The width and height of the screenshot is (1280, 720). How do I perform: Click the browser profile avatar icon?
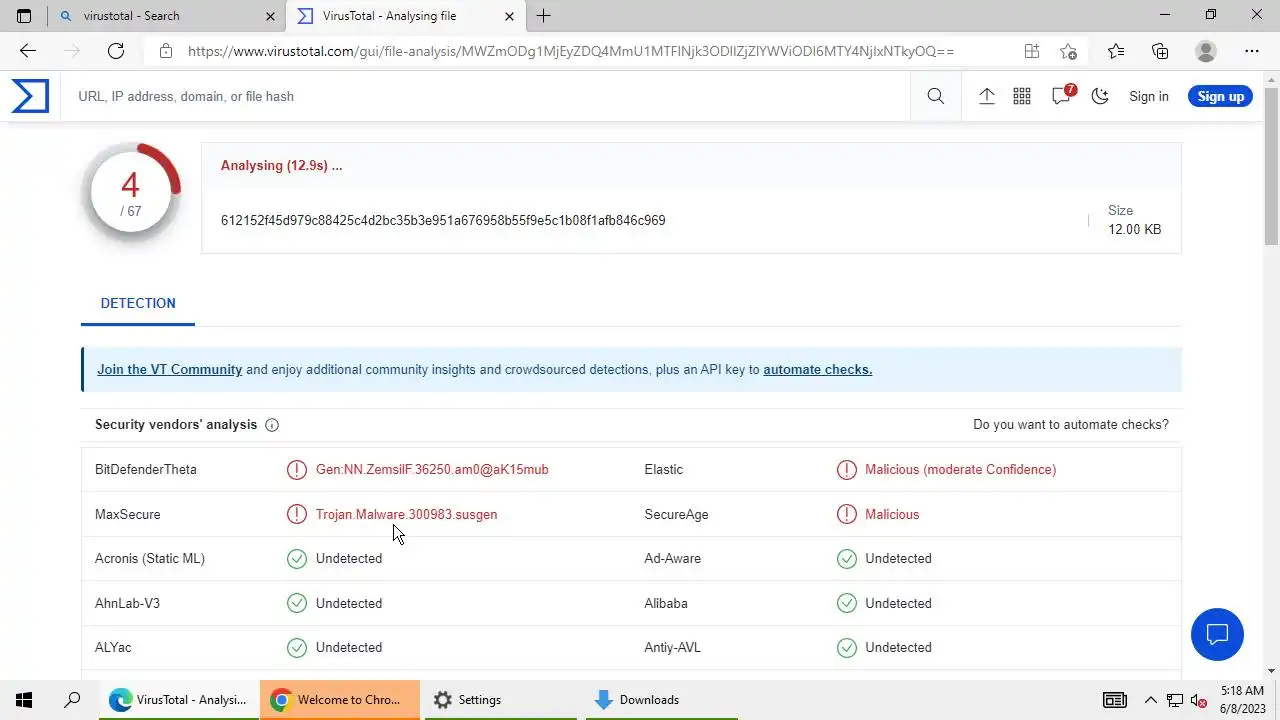(1206, 51)
